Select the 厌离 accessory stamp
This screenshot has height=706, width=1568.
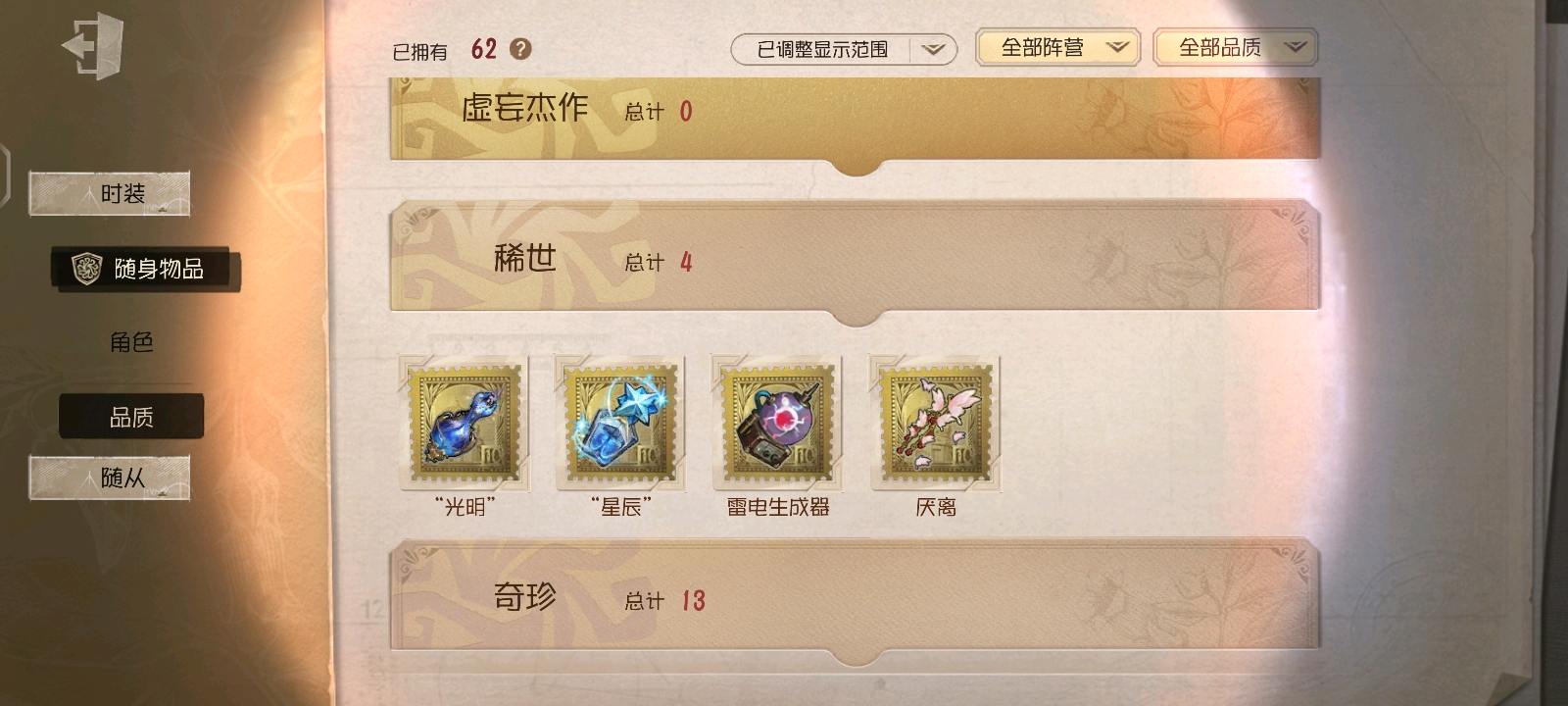click(935, 423)
